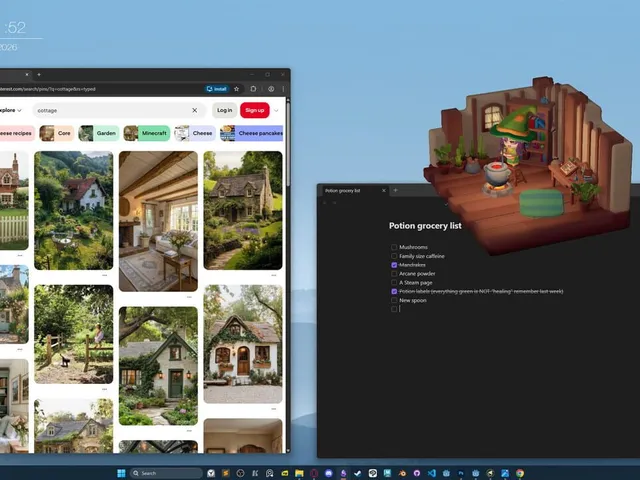This screenshot has width=640, height=480.
Task: Check the New spoon checkbox
Action: point(394,300)
